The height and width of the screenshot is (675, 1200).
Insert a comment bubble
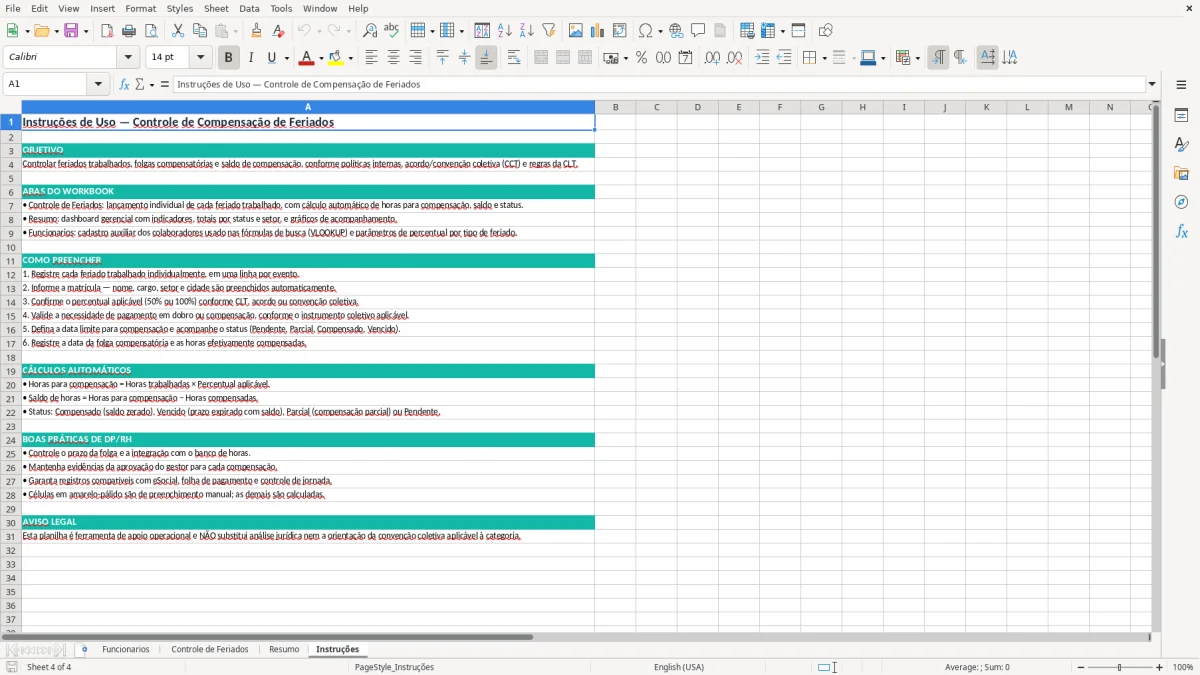[698, 31]
